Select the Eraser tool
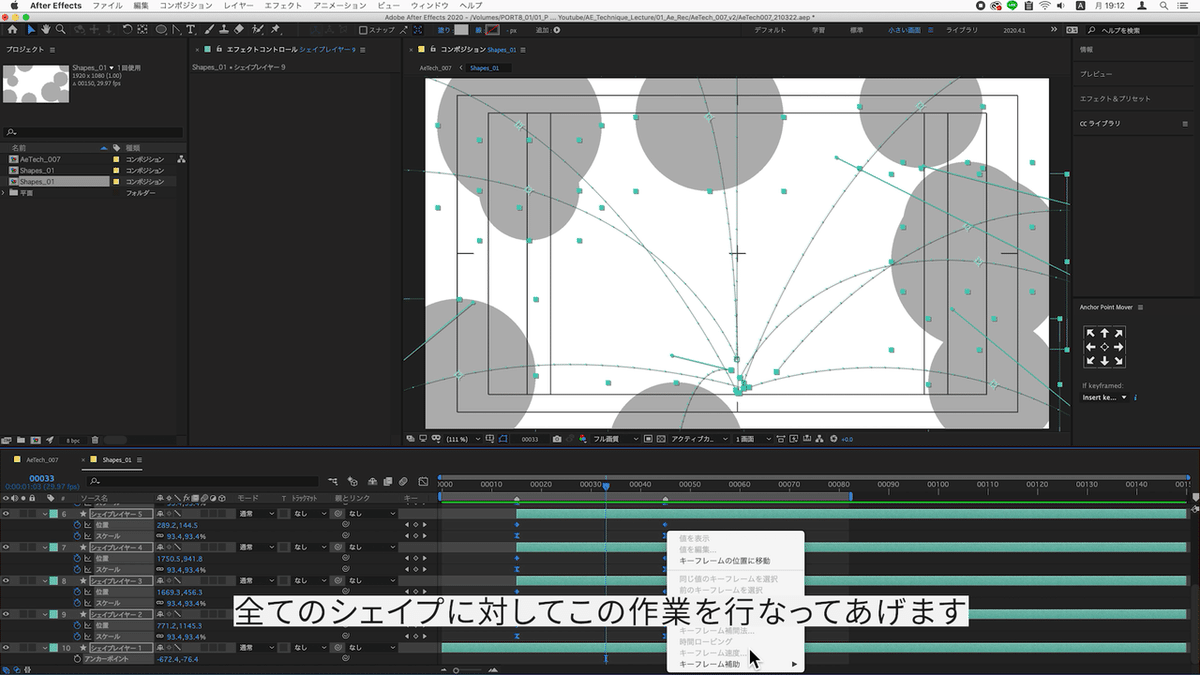Viewport: 1200px width, 675px height. point(239,30)
